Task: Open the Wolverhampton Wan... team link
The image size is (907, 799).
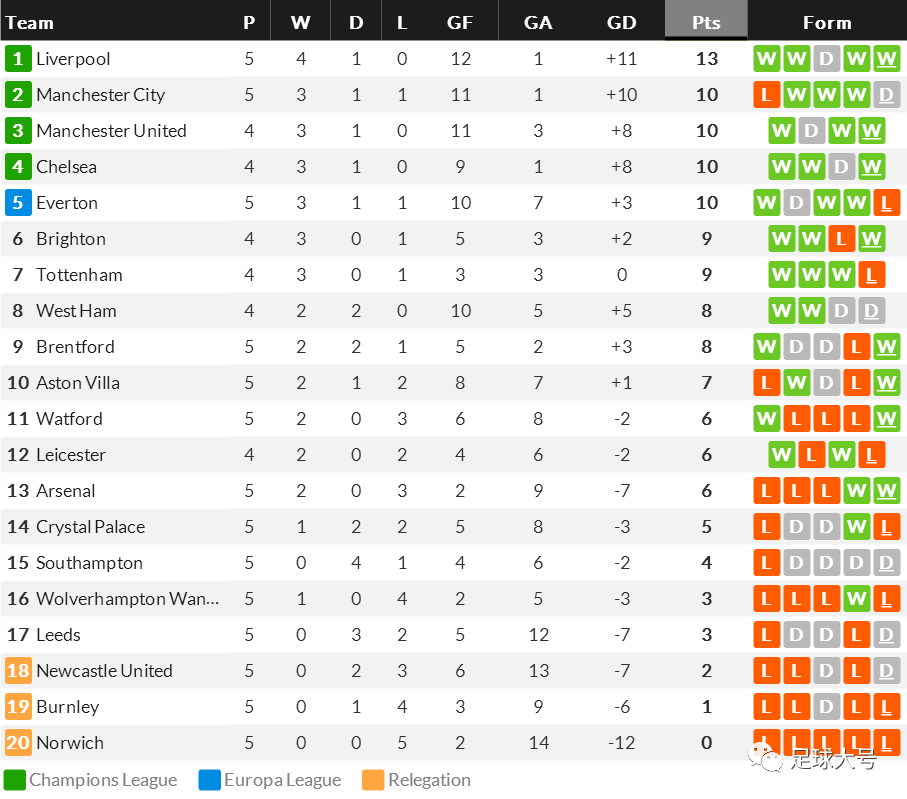Action: 127,599
